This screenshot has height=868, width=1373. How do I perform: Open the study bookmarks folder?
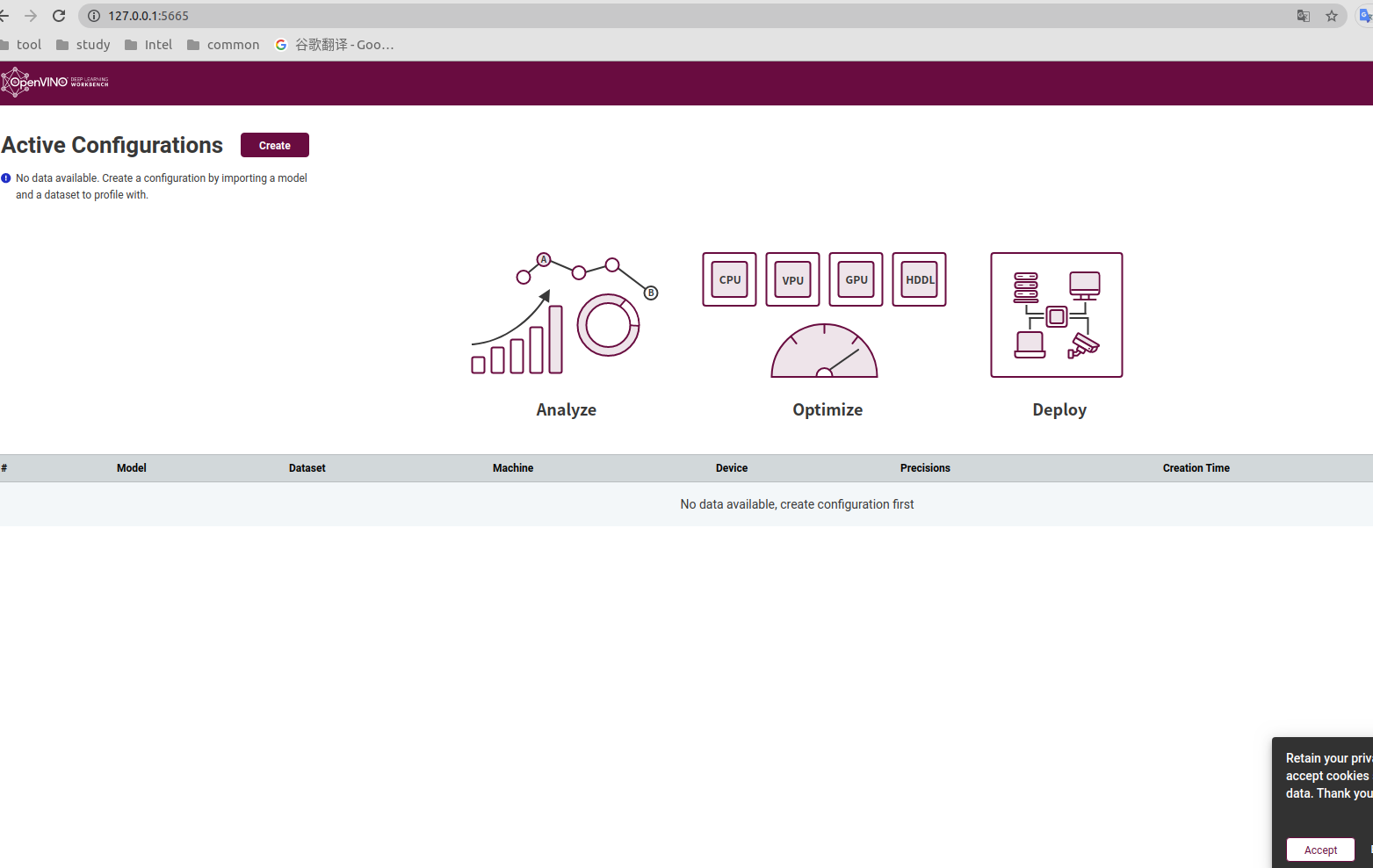pyautogui.click(x=83, y=45)
